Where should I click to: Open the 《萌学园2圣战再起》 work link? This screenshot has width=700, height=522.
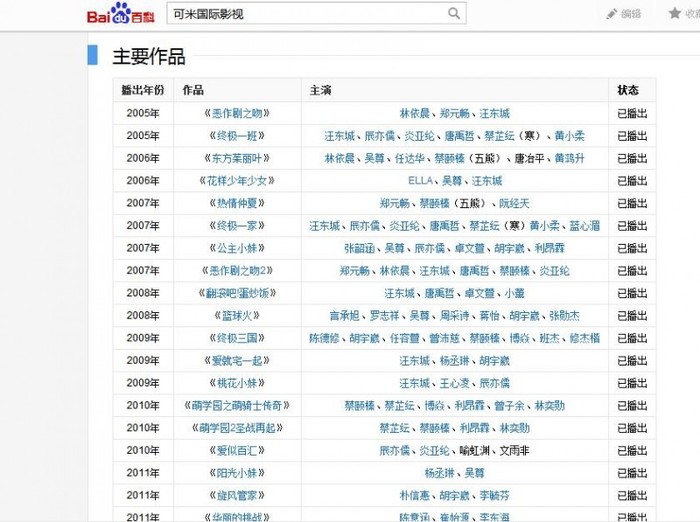(x=237, y=428)
